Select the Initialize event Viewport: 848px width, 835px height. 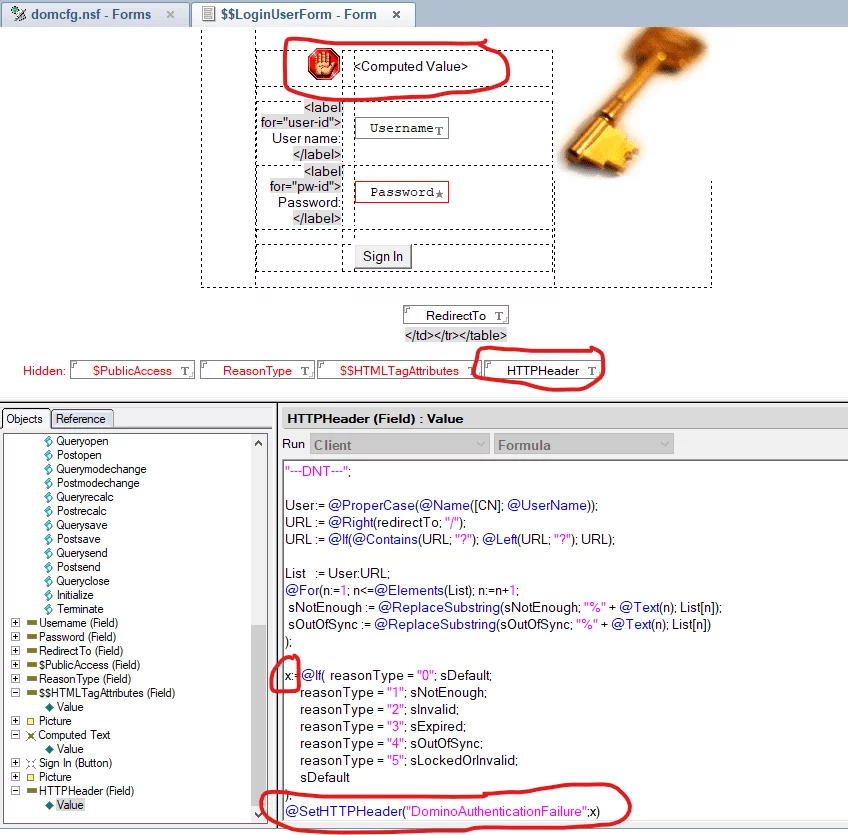(75, 595)
